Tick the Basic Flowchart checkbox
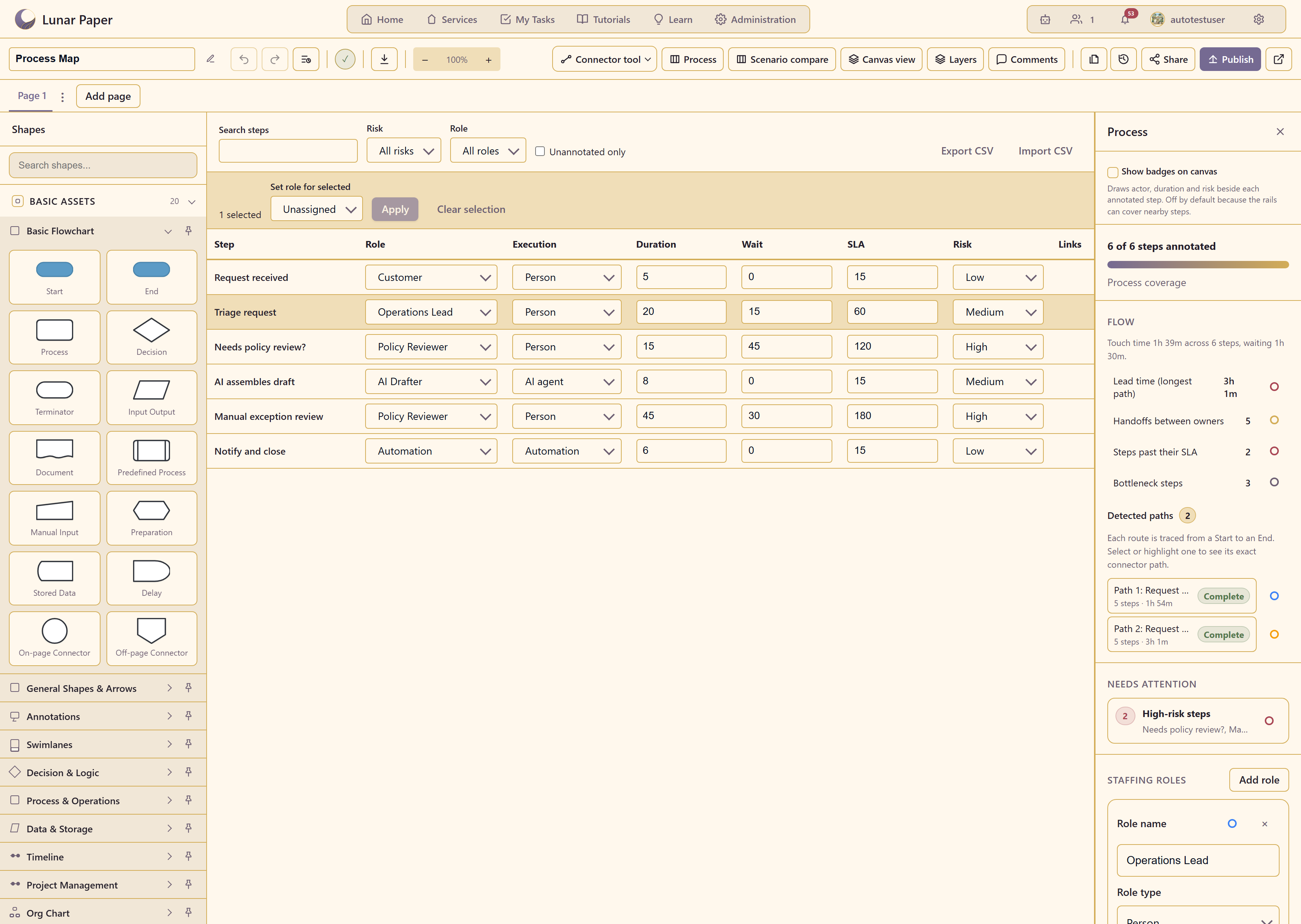Viewport: 1301px width, 924px height. [x=16, y=231]
